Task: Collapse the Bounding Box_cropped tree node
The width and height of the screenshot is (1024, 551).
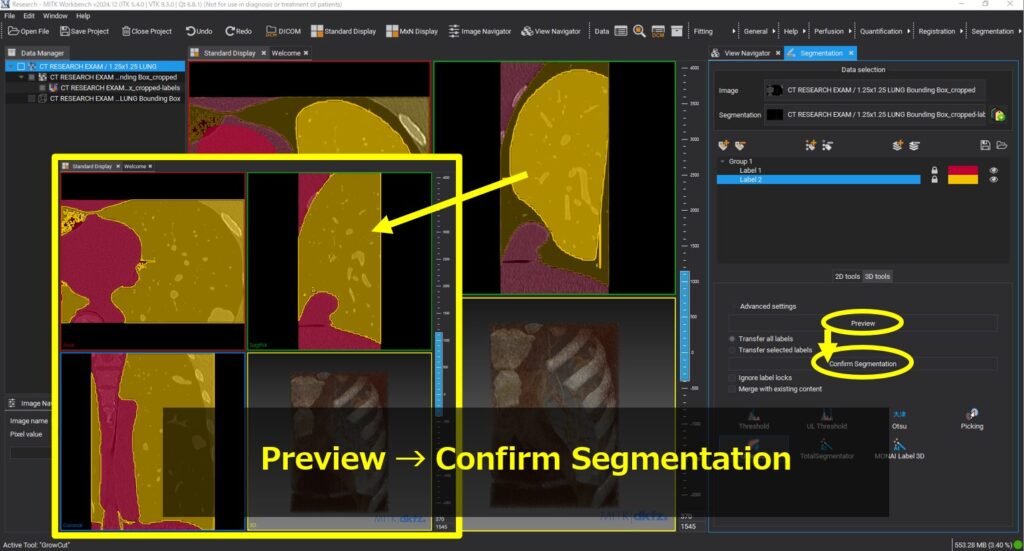Action: pyautogui.click(x=21, y=77)
